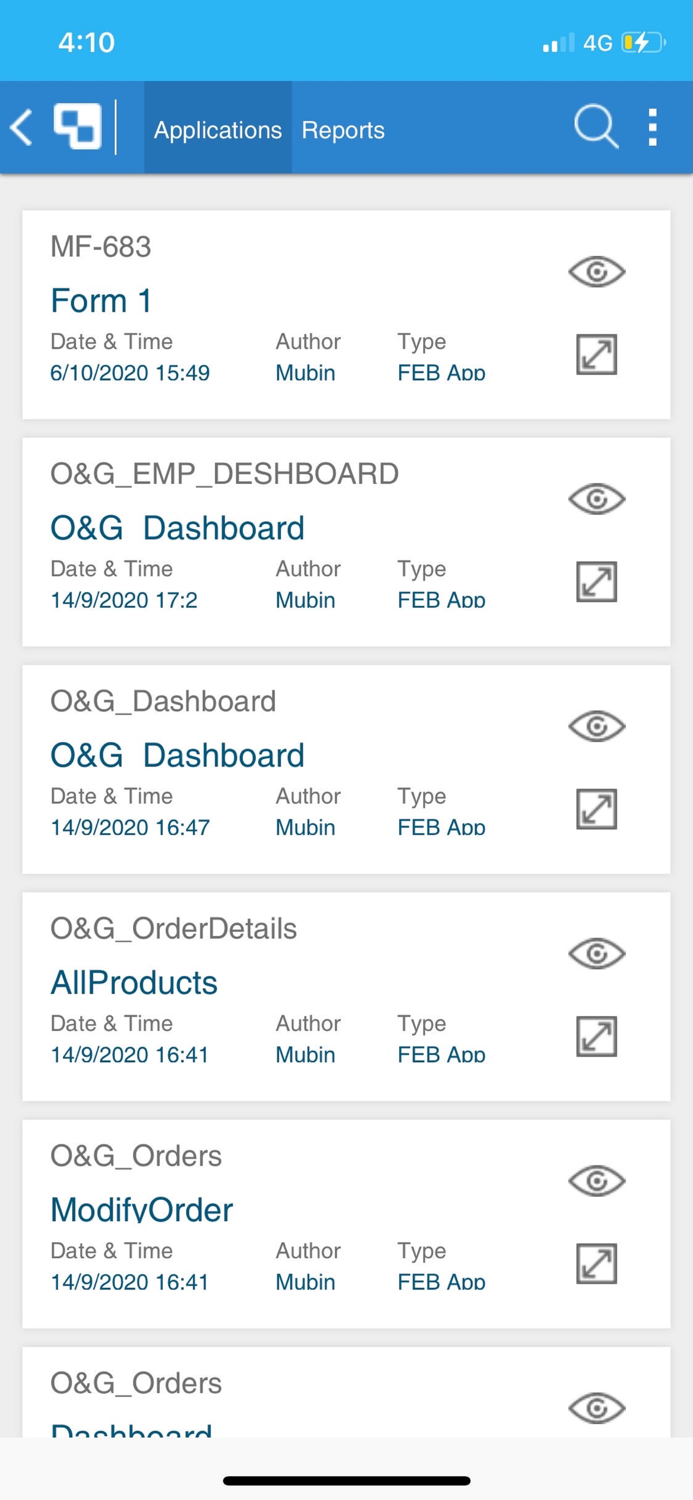Open AllProducts using its expand icon

point(596,1036)
